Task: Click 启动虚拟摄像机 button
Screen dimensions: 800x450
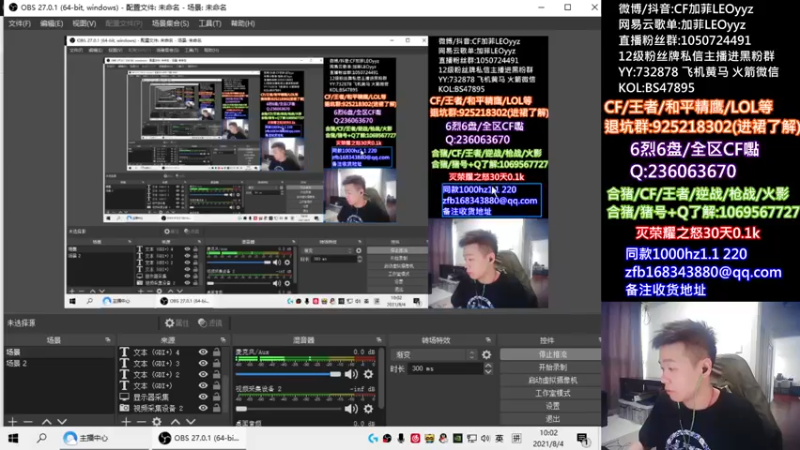Action: (x=551, y=380)
